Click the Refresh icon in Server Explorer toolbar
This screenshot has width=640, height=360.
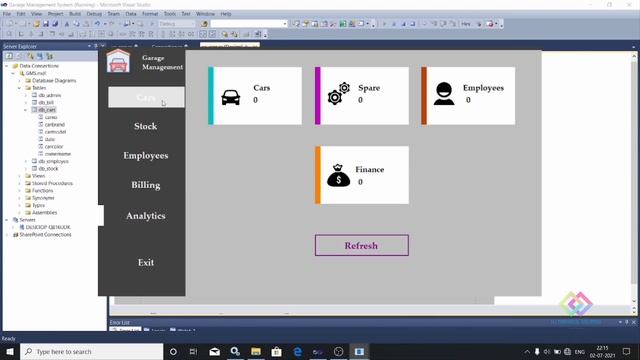pos(9,56)
